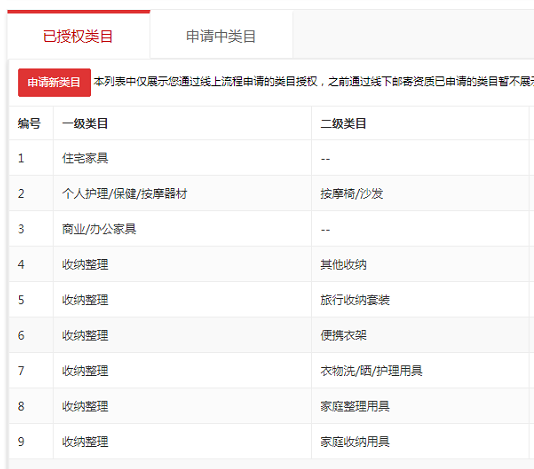Click 家庭整理用具 in row 8

pyautogui.click(x=355, y=406)
